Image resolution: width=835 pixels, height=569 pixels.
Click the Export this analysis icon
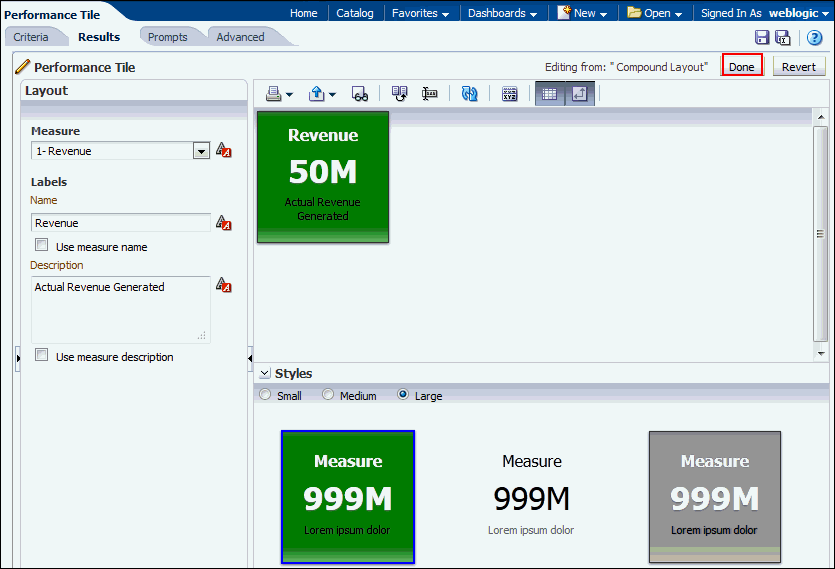coord(317,94)
